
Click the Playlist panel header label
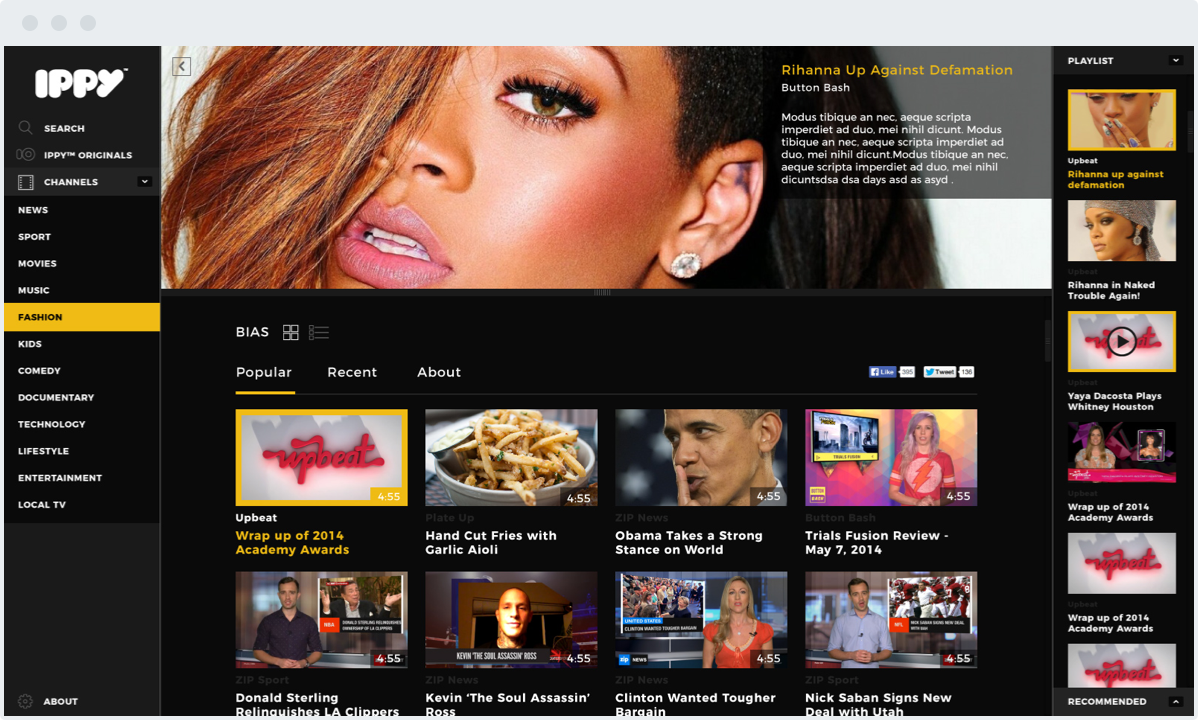click(x=1090, y=60)
